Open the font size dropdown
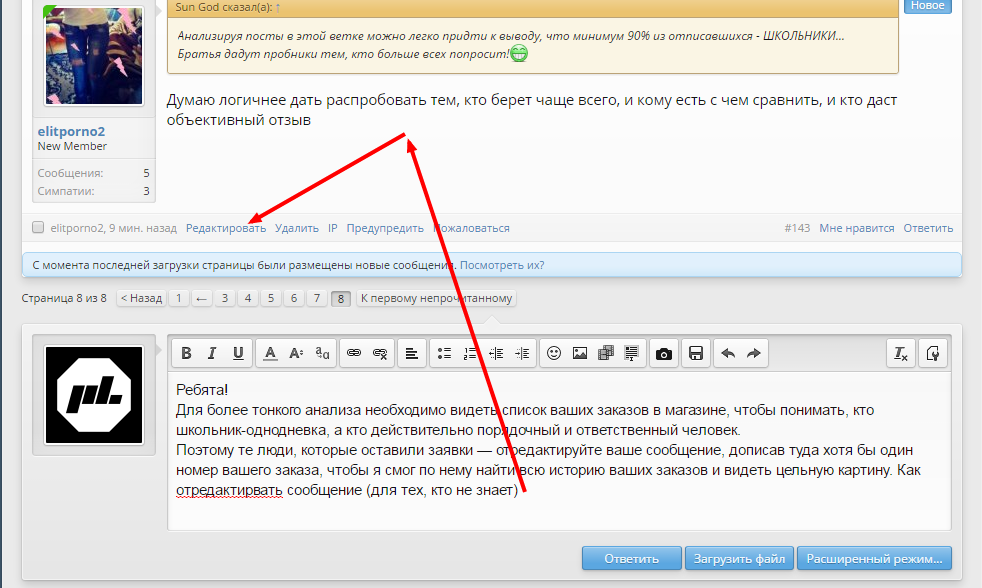The image size is (982, 588). point(296,353)
